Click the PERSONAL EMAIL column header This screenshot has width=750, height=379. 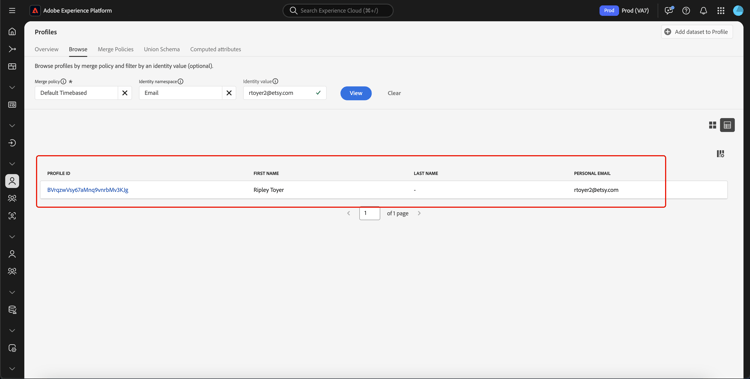[x=592, y=173]
